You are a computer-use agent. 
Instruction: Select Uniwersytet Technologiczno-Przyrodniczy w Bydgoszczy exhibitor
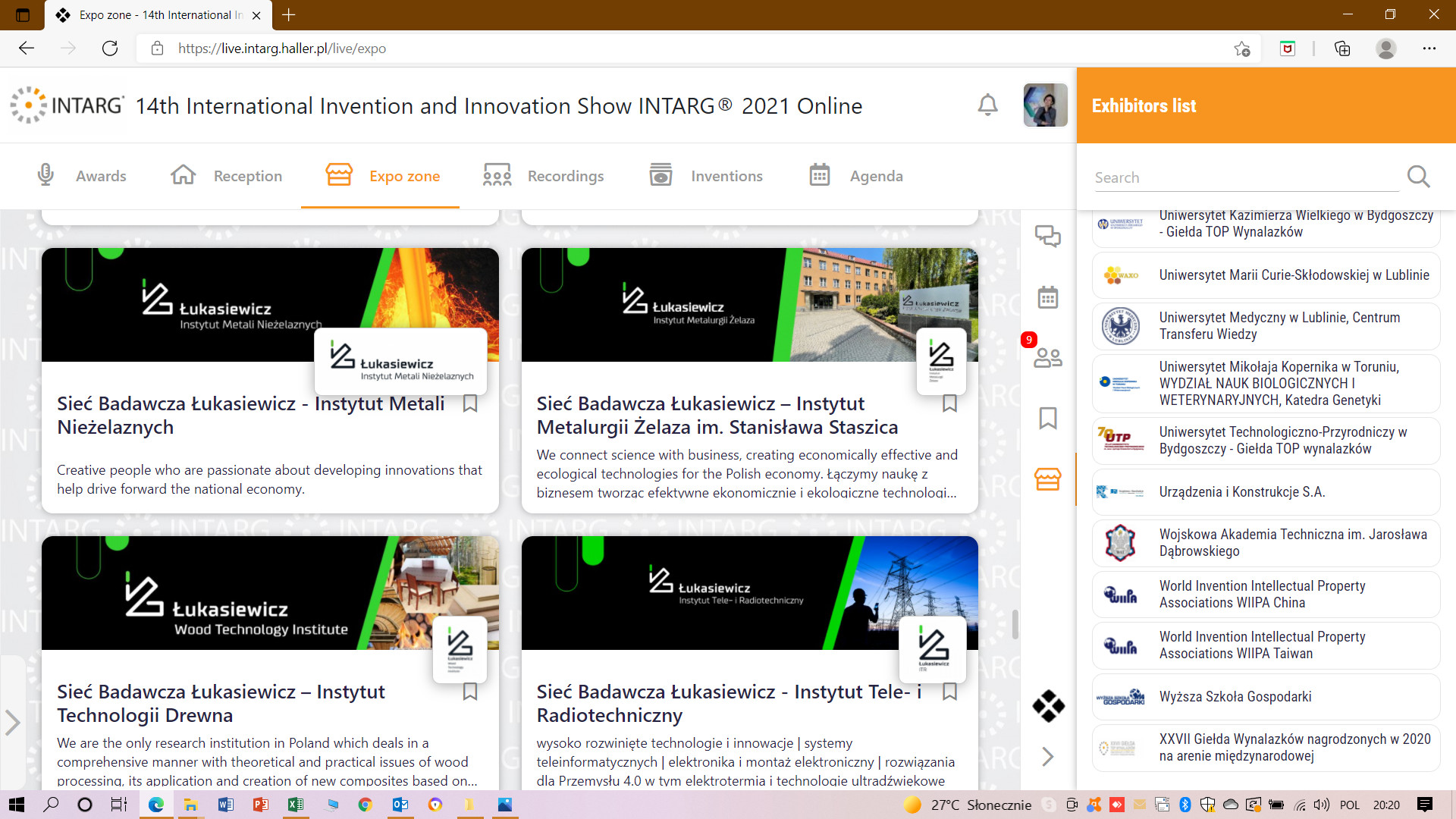tap(1266, 441)
